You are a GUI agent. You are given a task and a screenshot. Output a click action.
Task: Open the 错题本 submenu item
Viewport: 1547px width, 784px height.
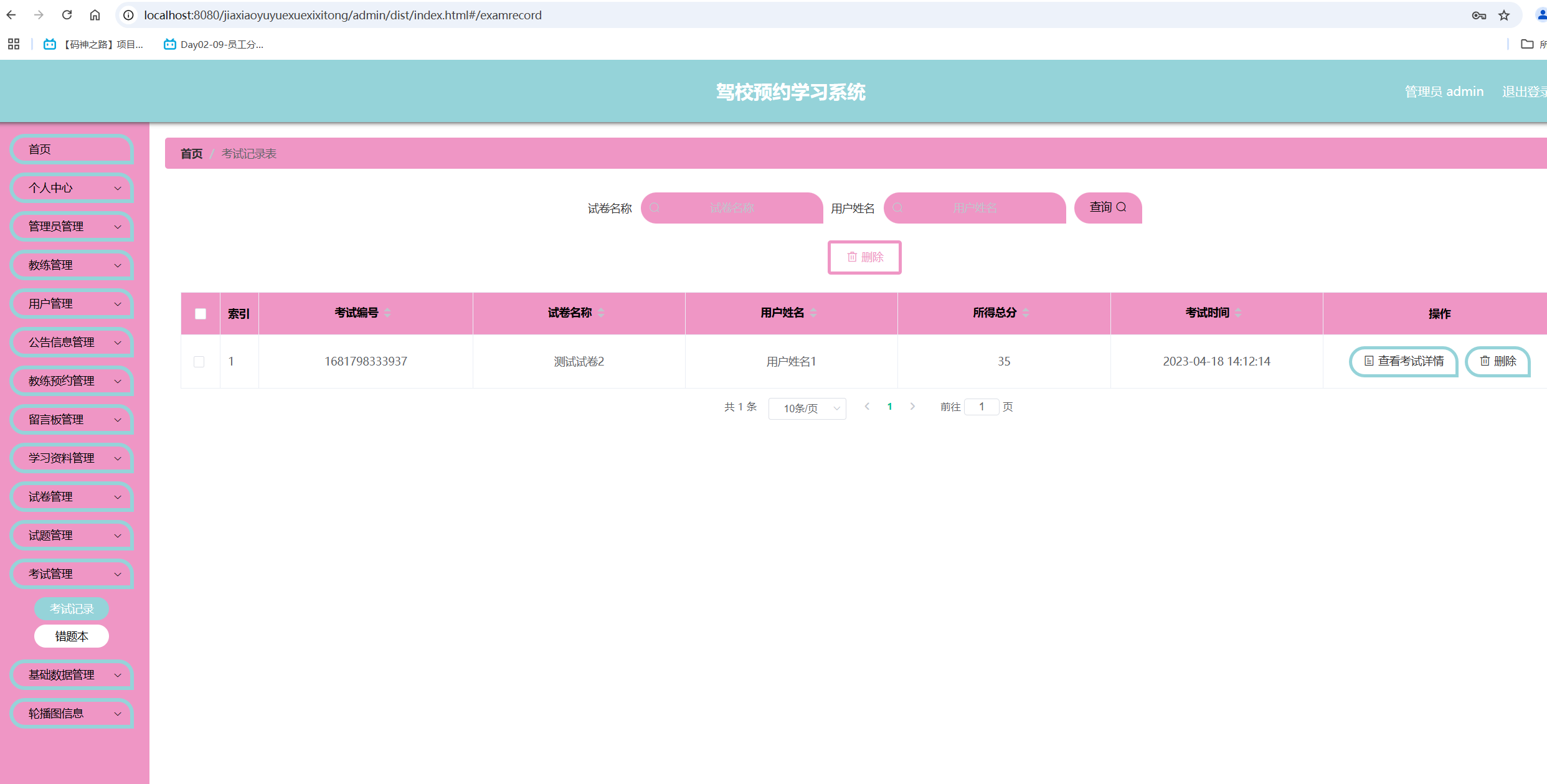click(x=72, y=636)
